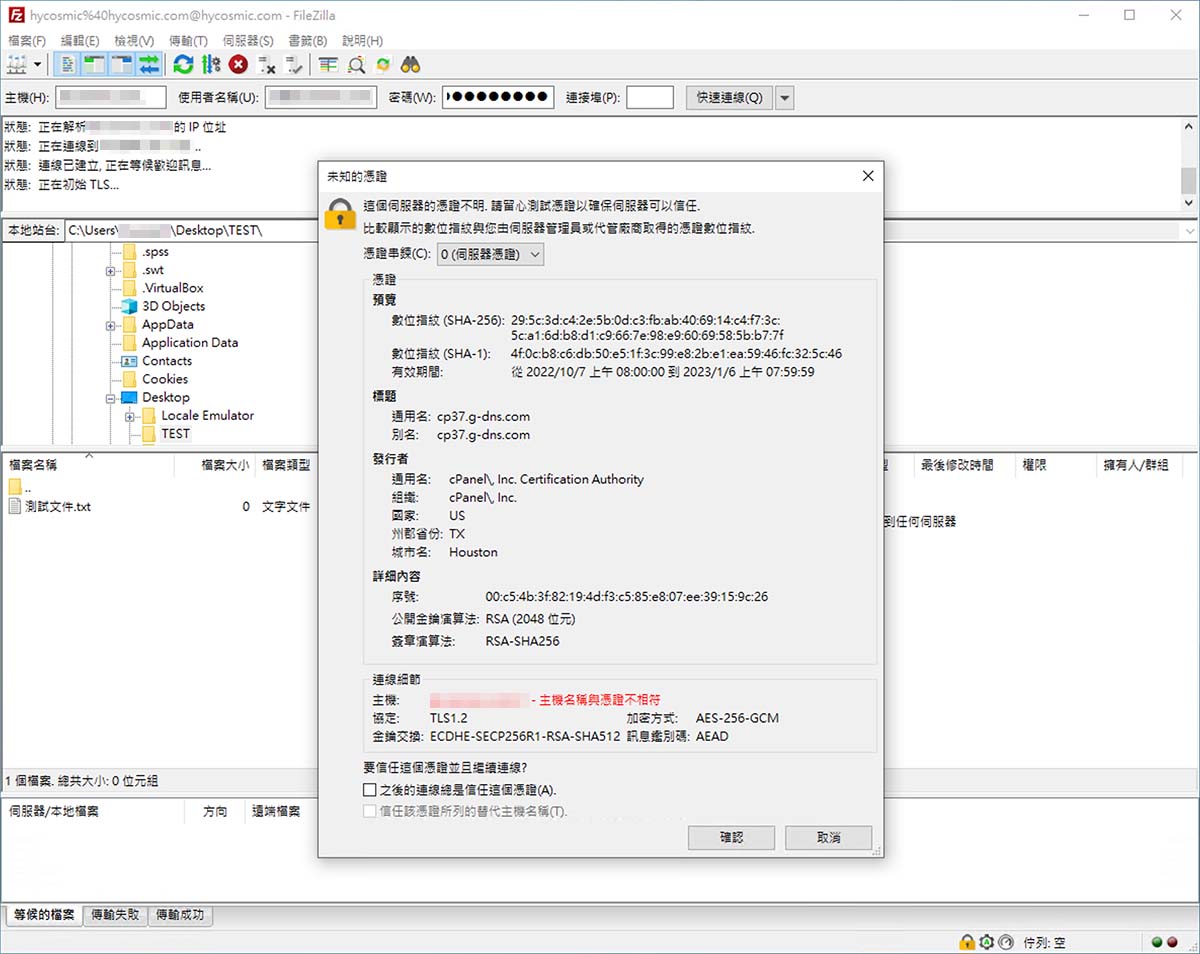This screenshot has height=954, width=1200.
Task: Expand the .swt folder node
Action: pyautogui.click(x=111, y=270)
